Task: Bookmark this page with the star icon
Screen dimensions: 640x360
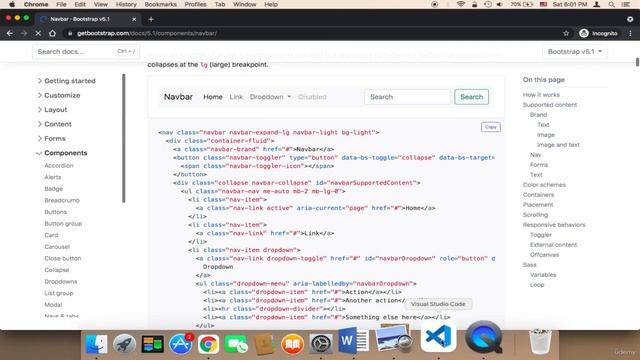Action: pyautogui.click(x=566, y=33)
